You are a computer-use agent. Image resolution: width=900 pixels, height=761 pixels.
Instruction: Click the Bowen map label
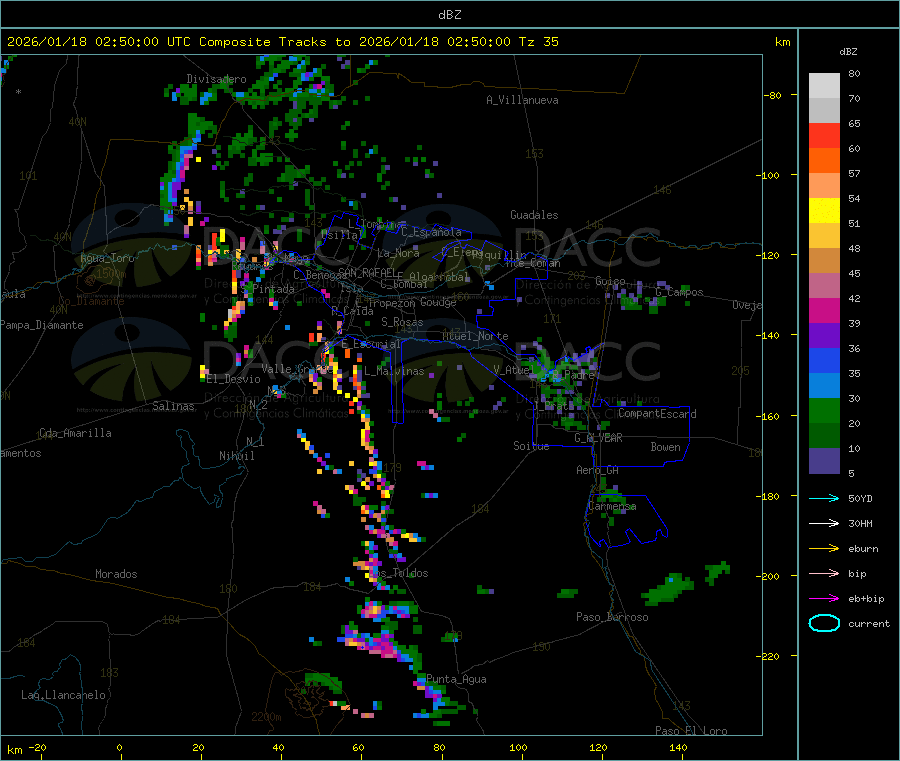tap(665, 446)
